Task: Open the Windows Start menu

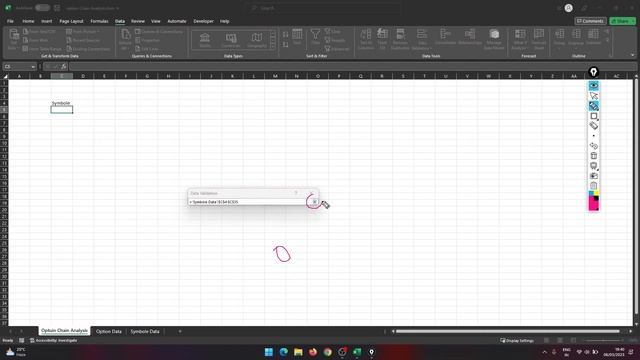Action: pos(269,352)
